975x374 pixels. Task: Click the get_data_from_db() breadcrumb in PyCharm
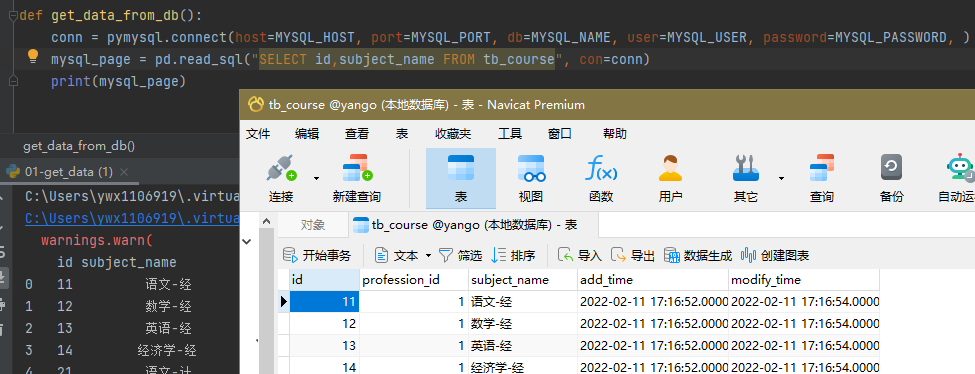click(79, 146)
